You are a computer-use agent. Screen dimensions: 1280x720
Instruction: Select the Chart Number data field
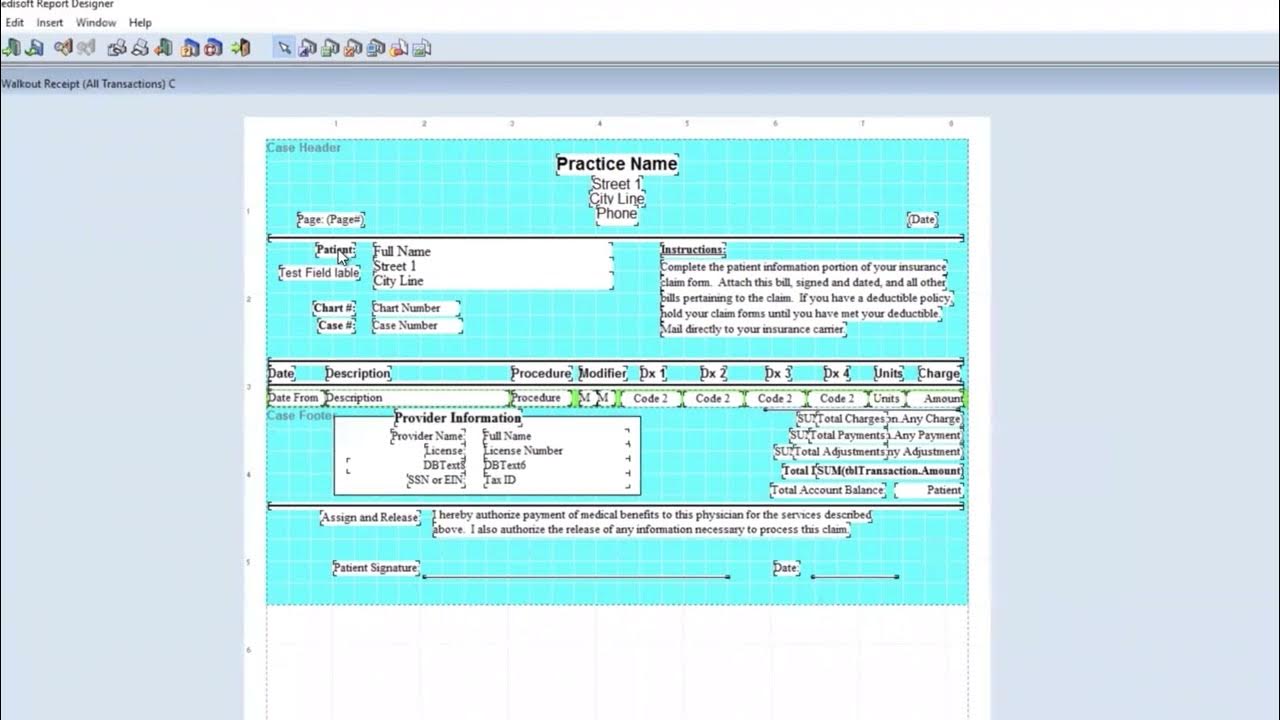(x=416, y=308)
